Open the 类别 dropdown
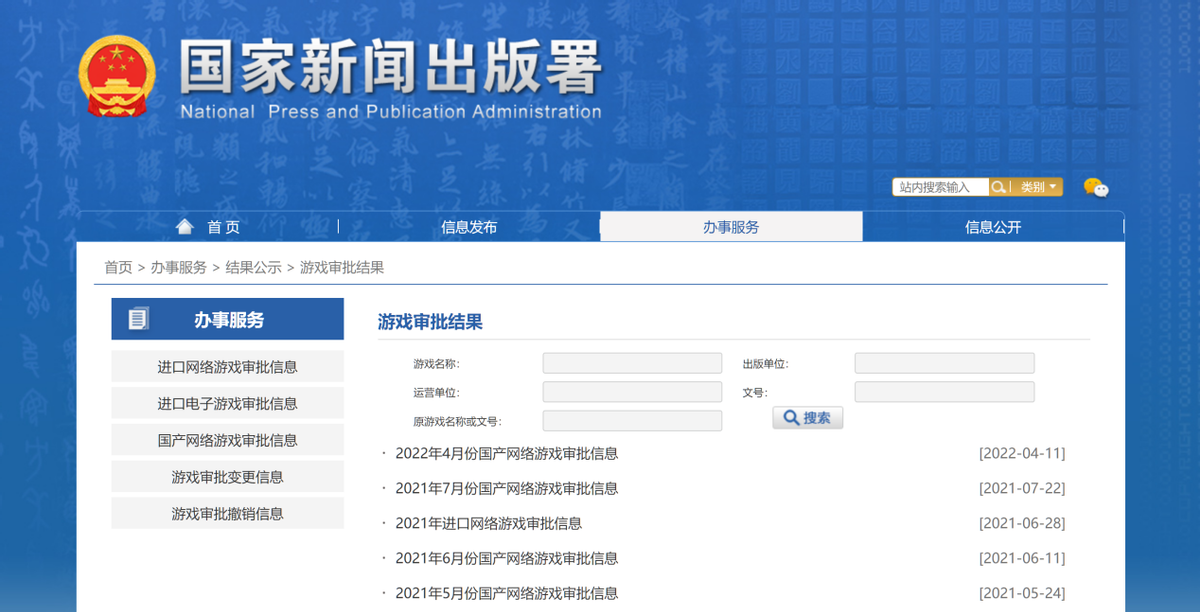Screen dimensions: 1200x612 click(1038, 187)
